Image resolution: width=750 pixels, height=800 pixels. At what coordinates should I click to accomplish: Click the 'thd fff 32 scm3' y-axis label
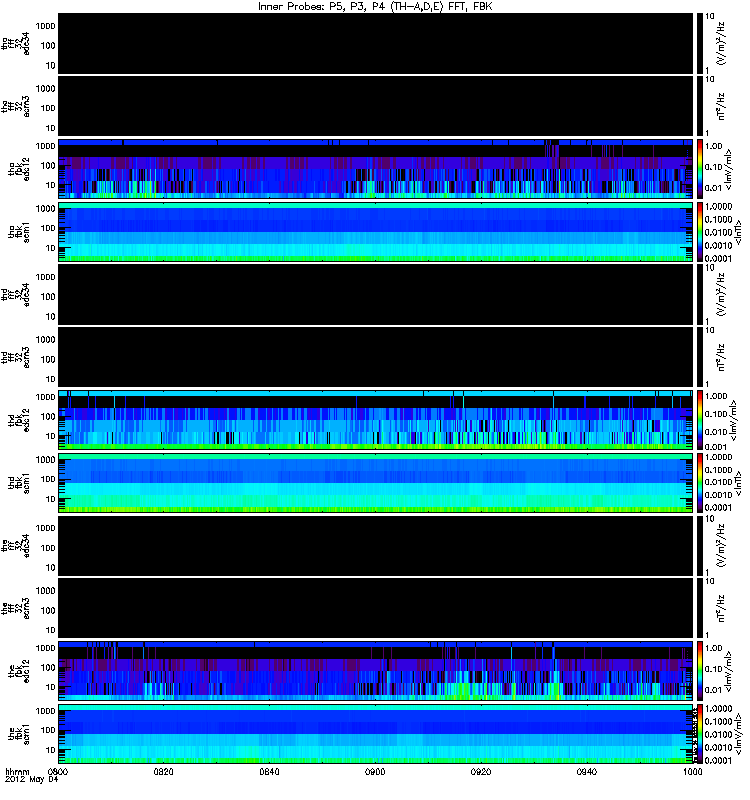click(16, 357)
